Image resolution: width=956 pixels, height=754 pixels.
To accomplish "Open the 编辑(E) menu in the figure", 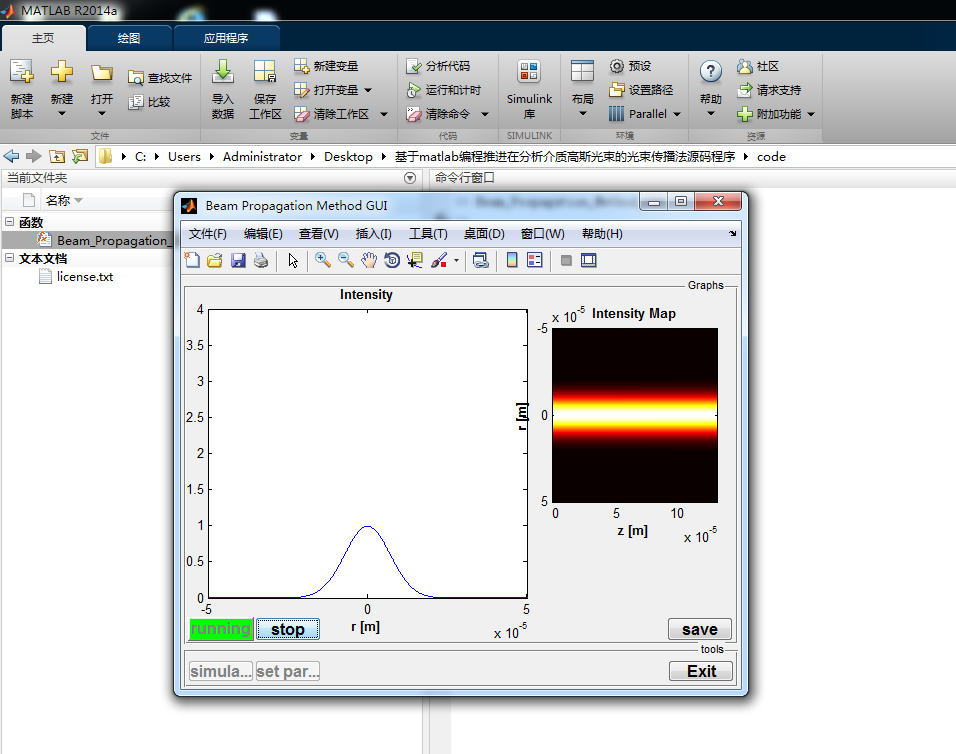I will point(263,234).
